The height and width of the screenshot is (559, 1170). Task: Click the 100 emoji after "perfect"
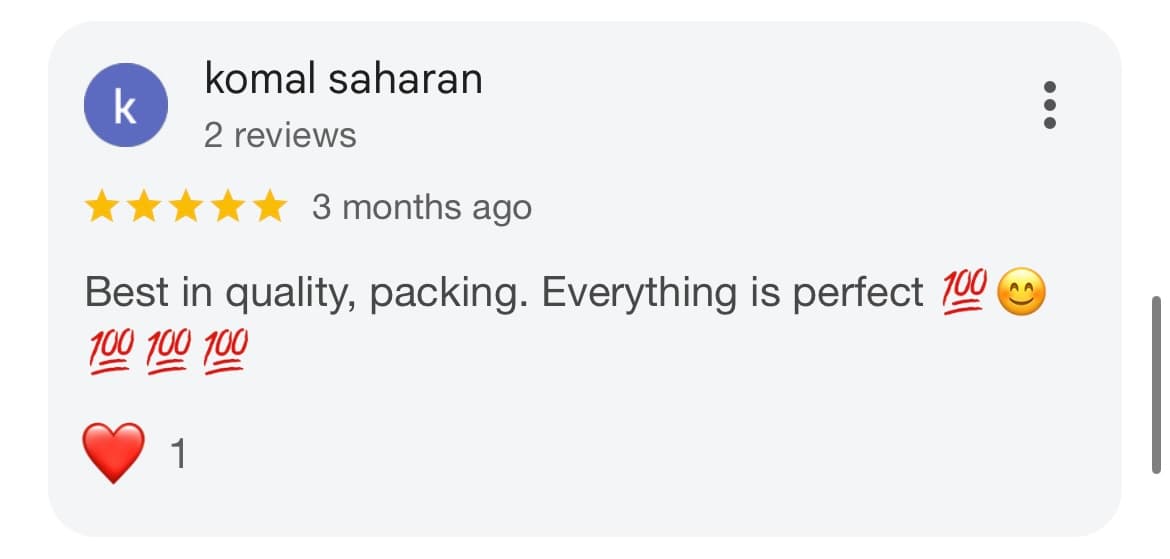click(x=965, y=292)
